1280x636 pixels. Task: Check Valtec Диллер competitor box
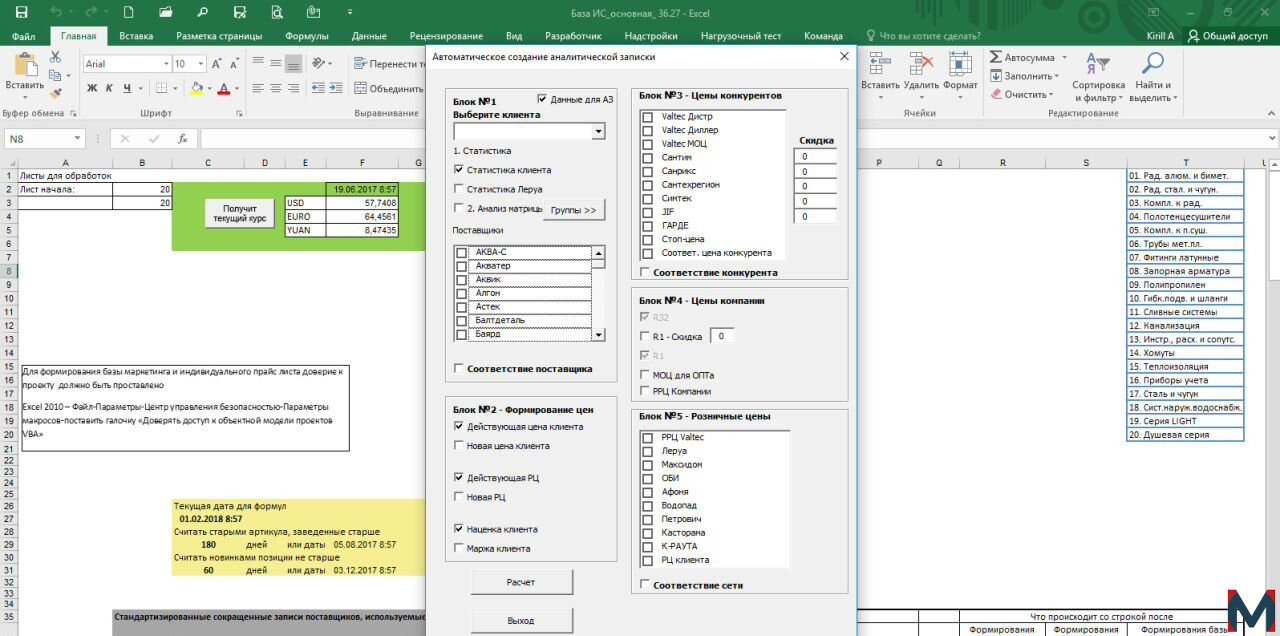point(648,131)
